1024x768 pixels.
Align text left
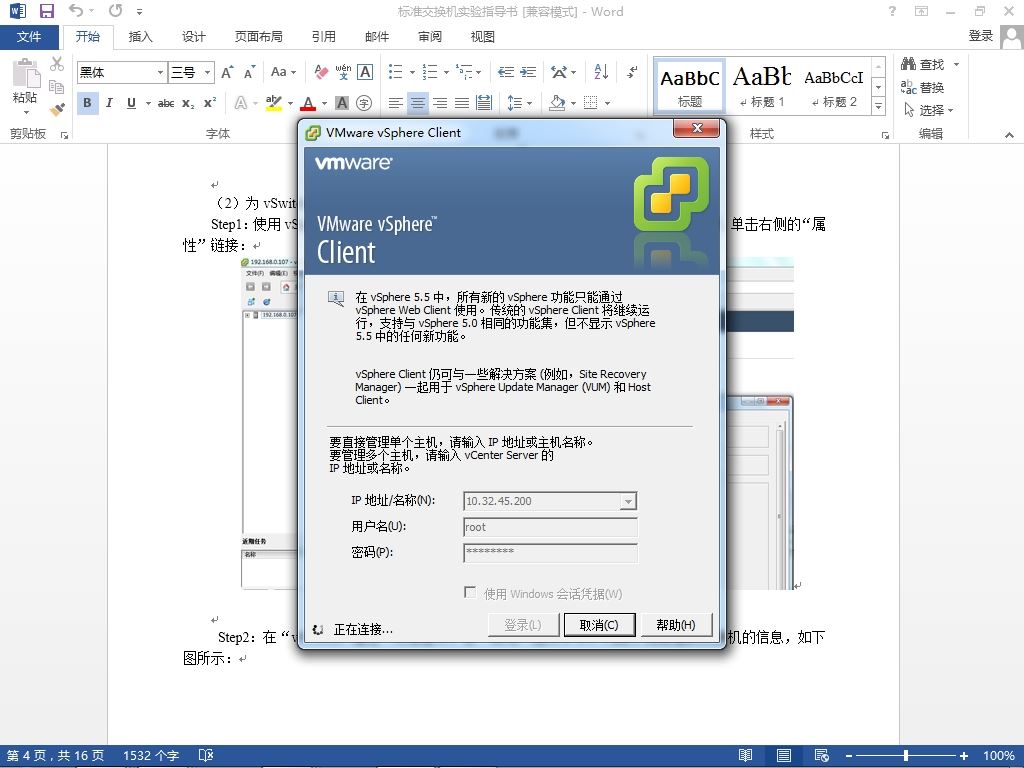click(x=395, y=103)
